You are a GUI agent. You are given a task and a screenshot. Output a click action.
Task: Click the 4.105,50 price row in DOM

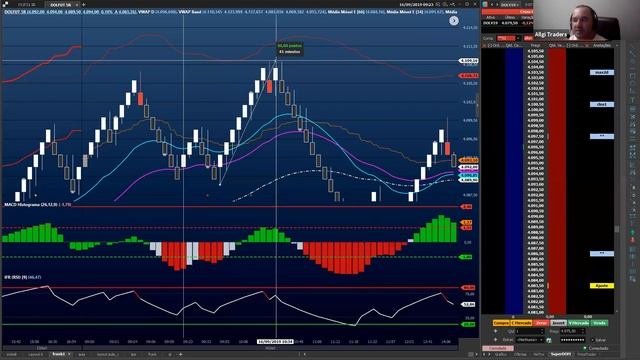(536, 51)
